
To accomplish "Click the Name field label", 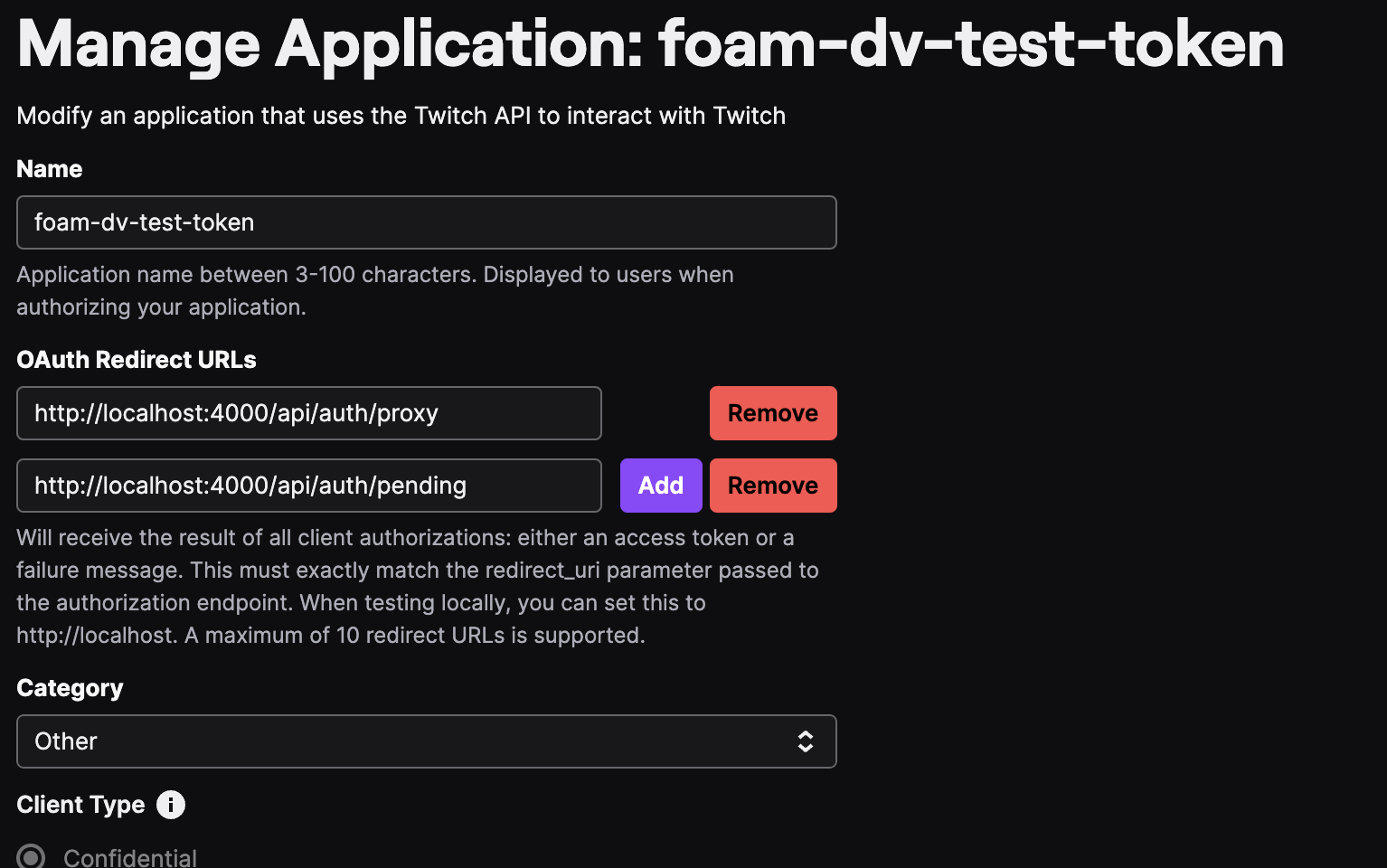I will click(x=50, y=169).
